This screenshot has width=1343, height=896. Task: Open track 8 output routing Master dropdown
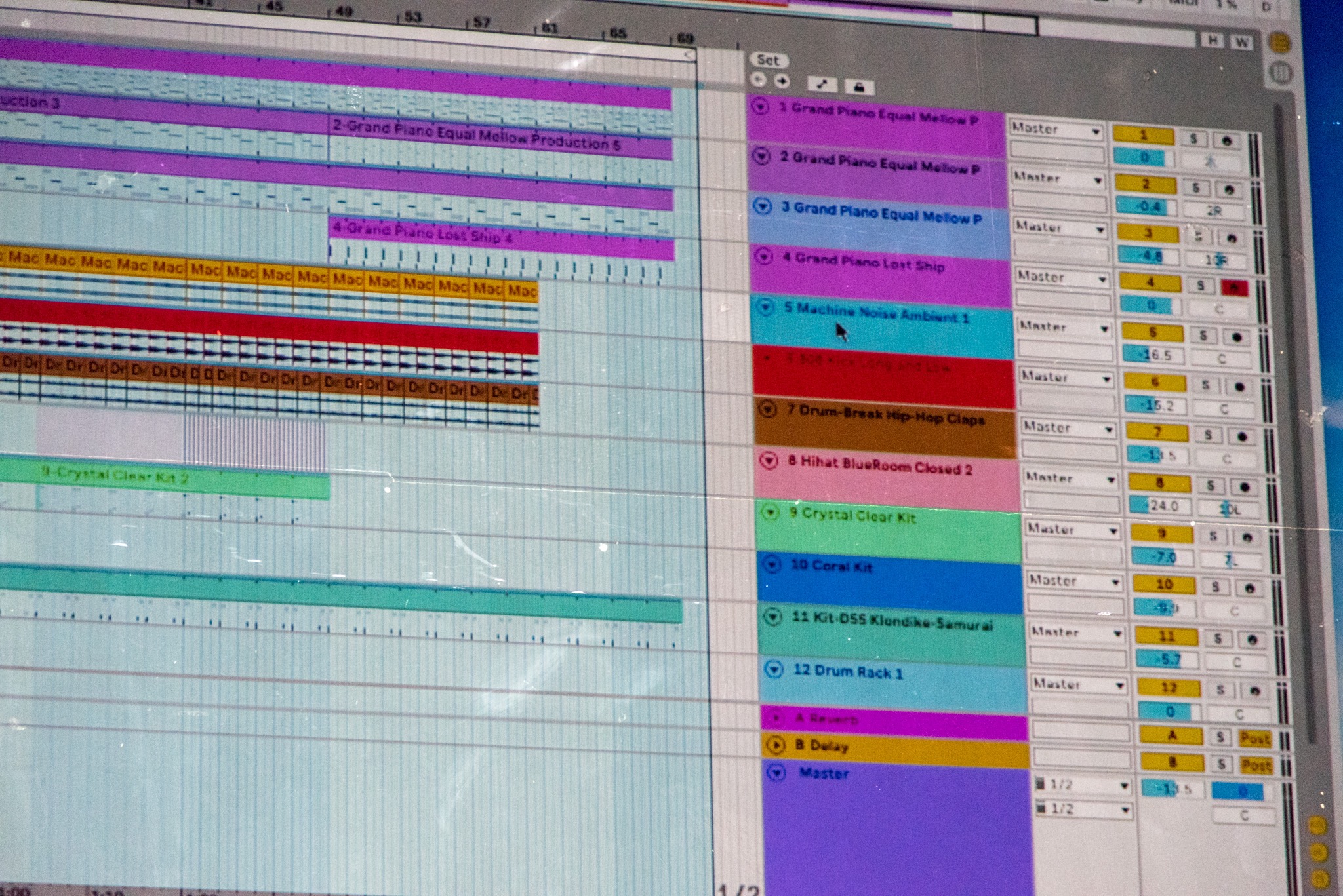[x=1071, y=478]
